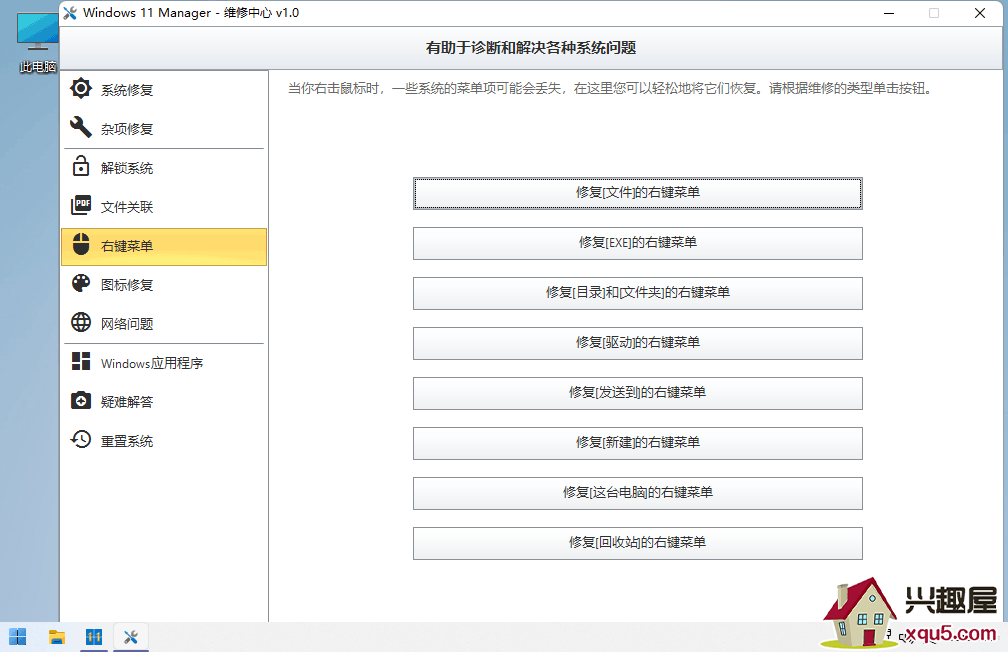The height and width of the screenshot is (652, 1008).
Task: Click the history clock icon beside 重置系统
Action: tap(81, 440)
